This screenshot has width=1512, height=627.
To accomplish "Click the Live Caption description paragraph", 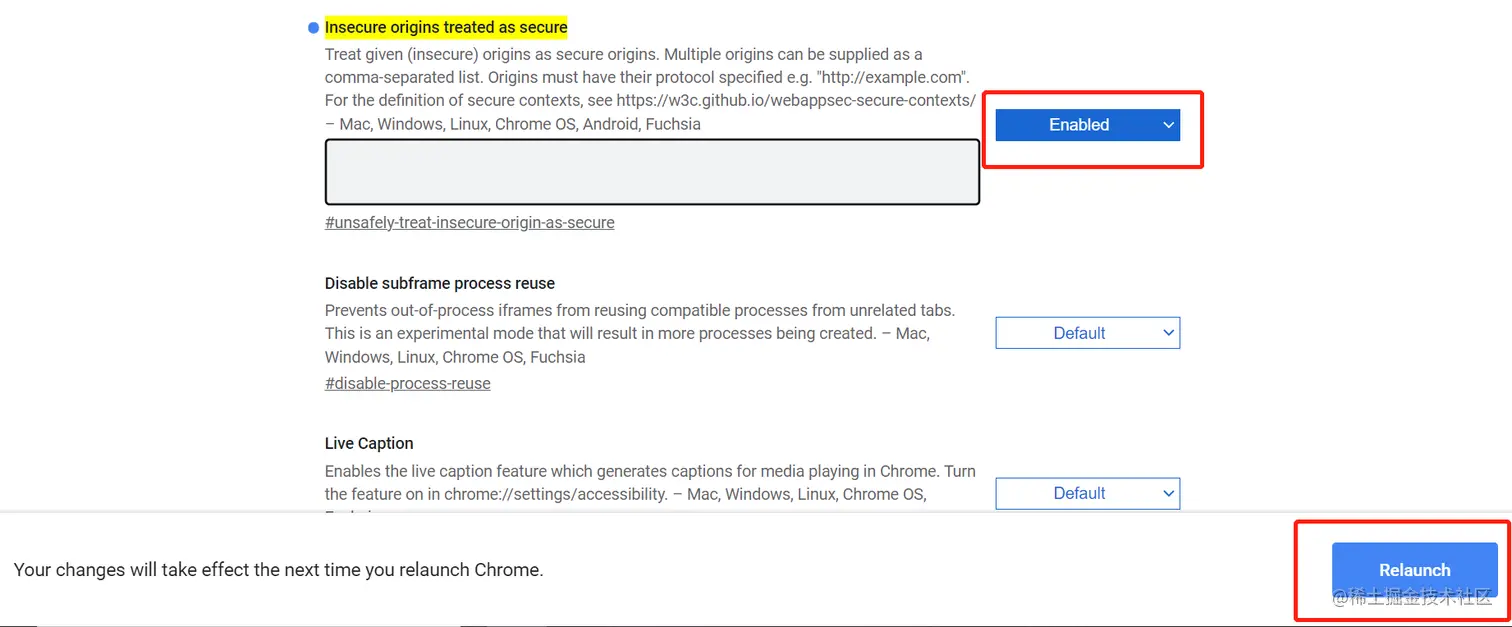I will coord(650,482).
